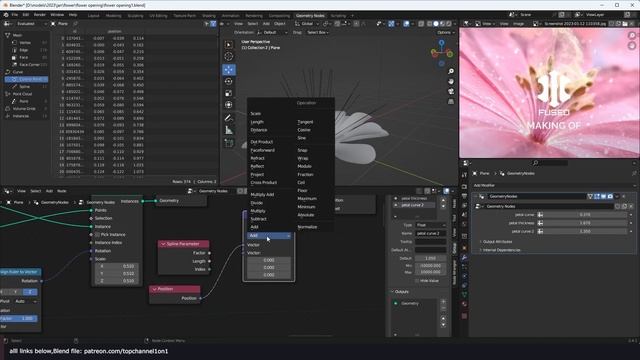
Task: Choose Multiply in operation menu
Action: [x=258, y=211]
